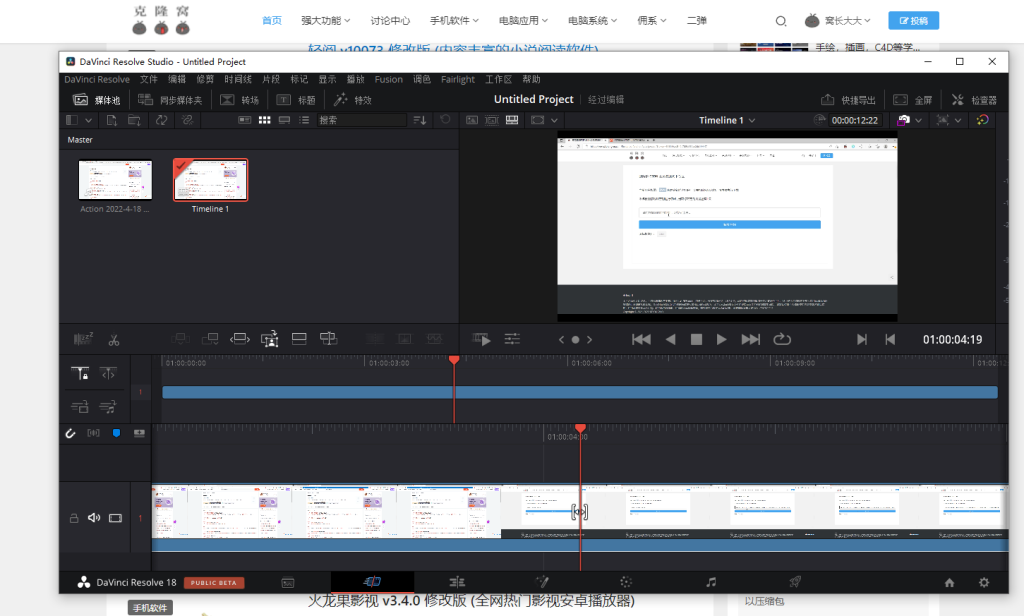Click the Quick Export (快捷导出) button
This screenshot has width=1024, height=616.
click(x=848, y=100)
